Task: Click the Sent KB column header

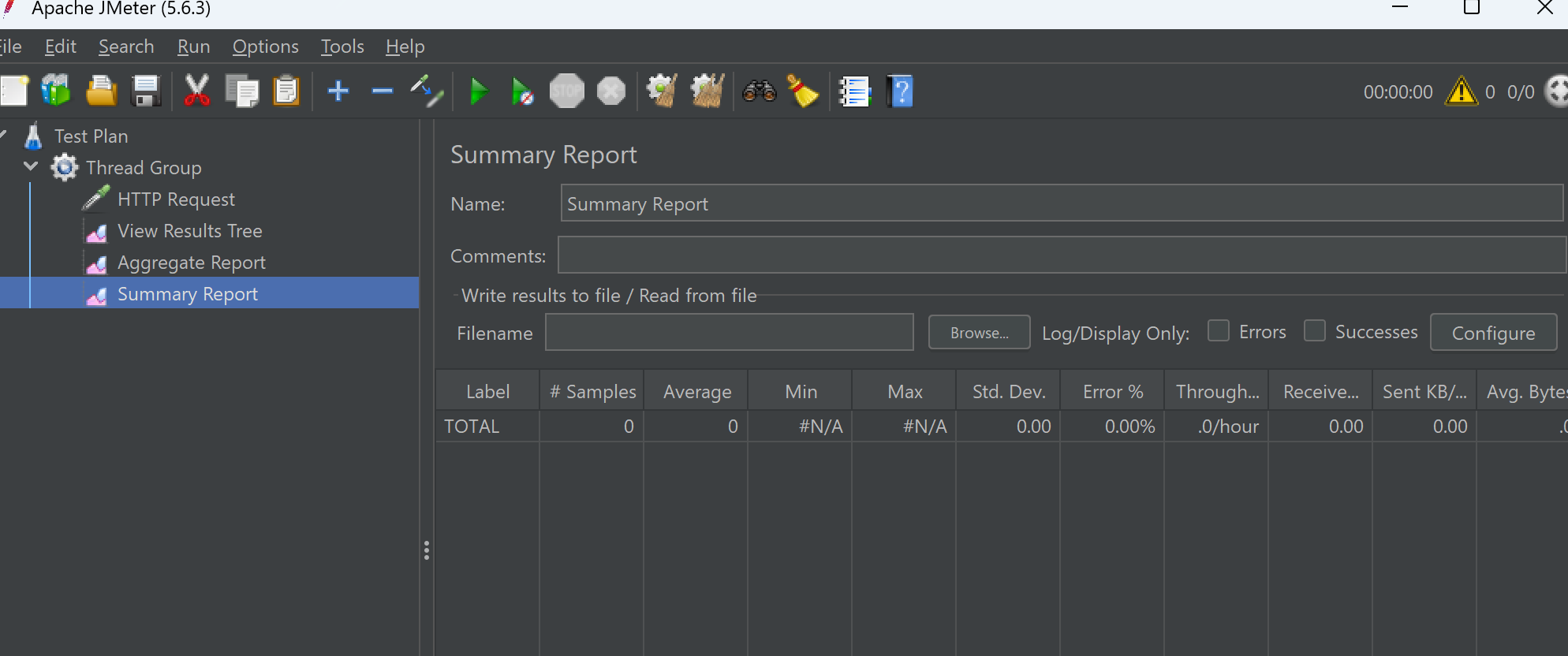Action: (x=1425, y=391)
